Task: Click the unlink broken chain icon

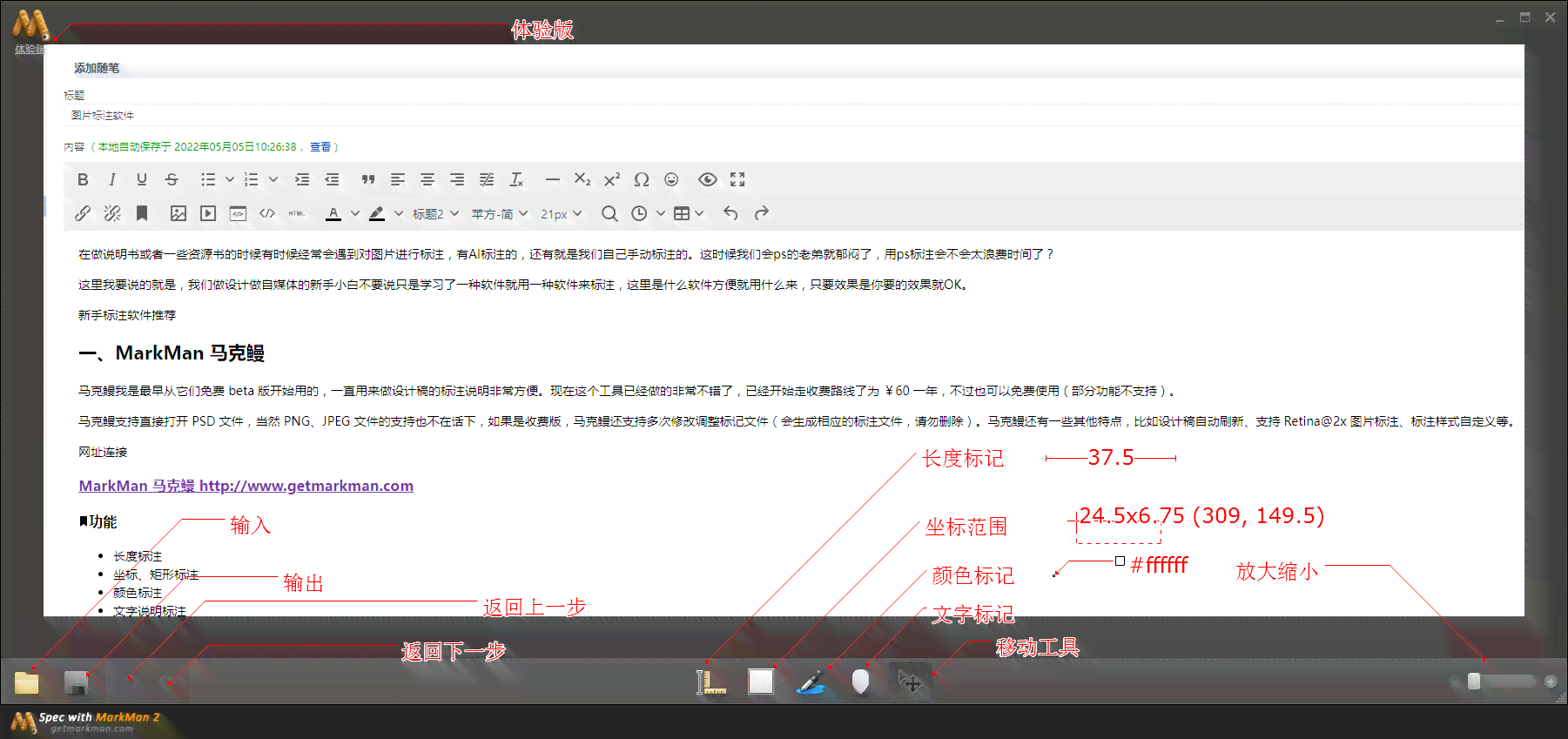Action: pyautogui.click(x=112, y=213)
